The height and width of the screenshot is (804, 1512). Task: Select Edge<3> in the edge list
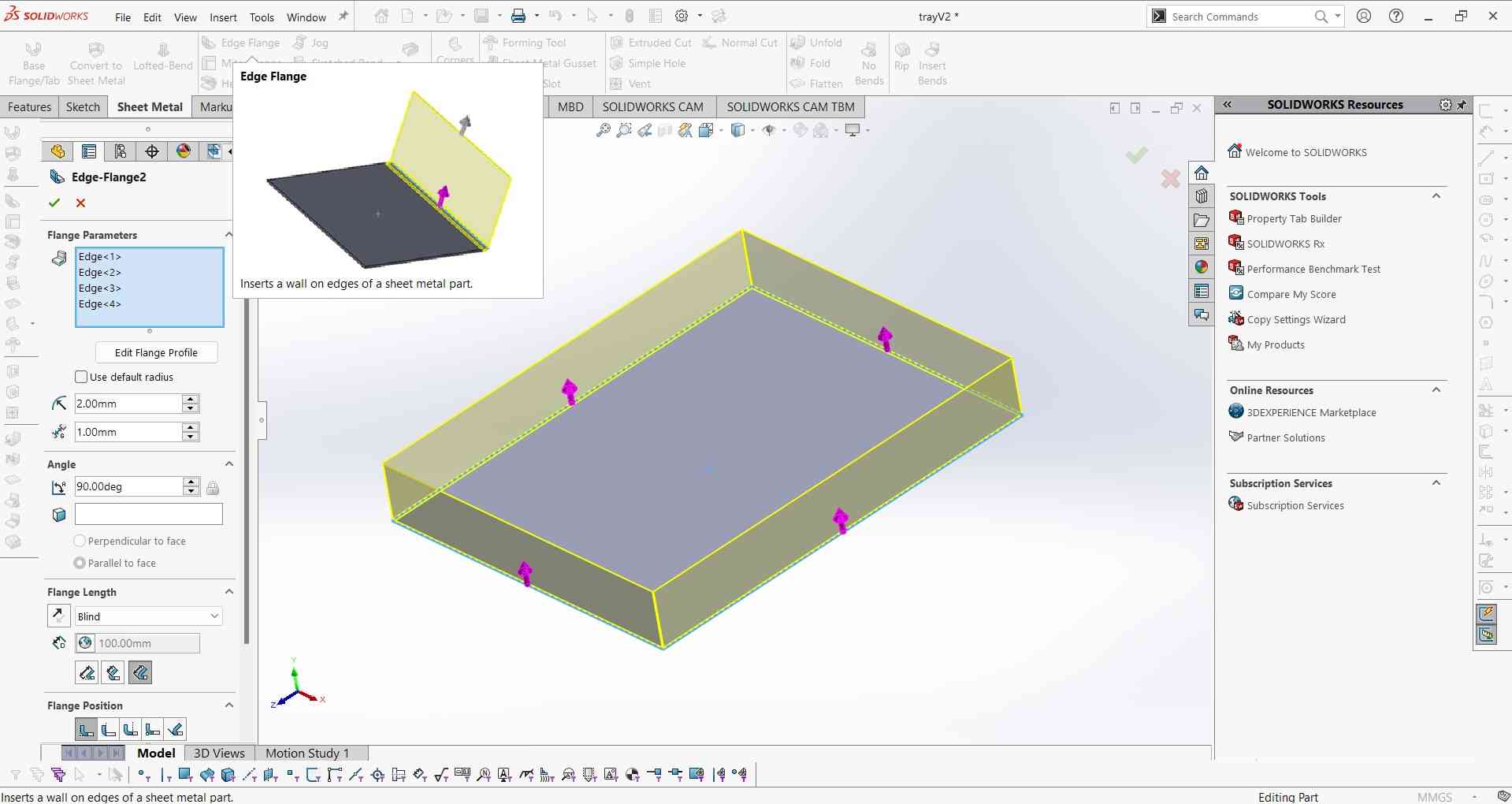pos(100,288)
